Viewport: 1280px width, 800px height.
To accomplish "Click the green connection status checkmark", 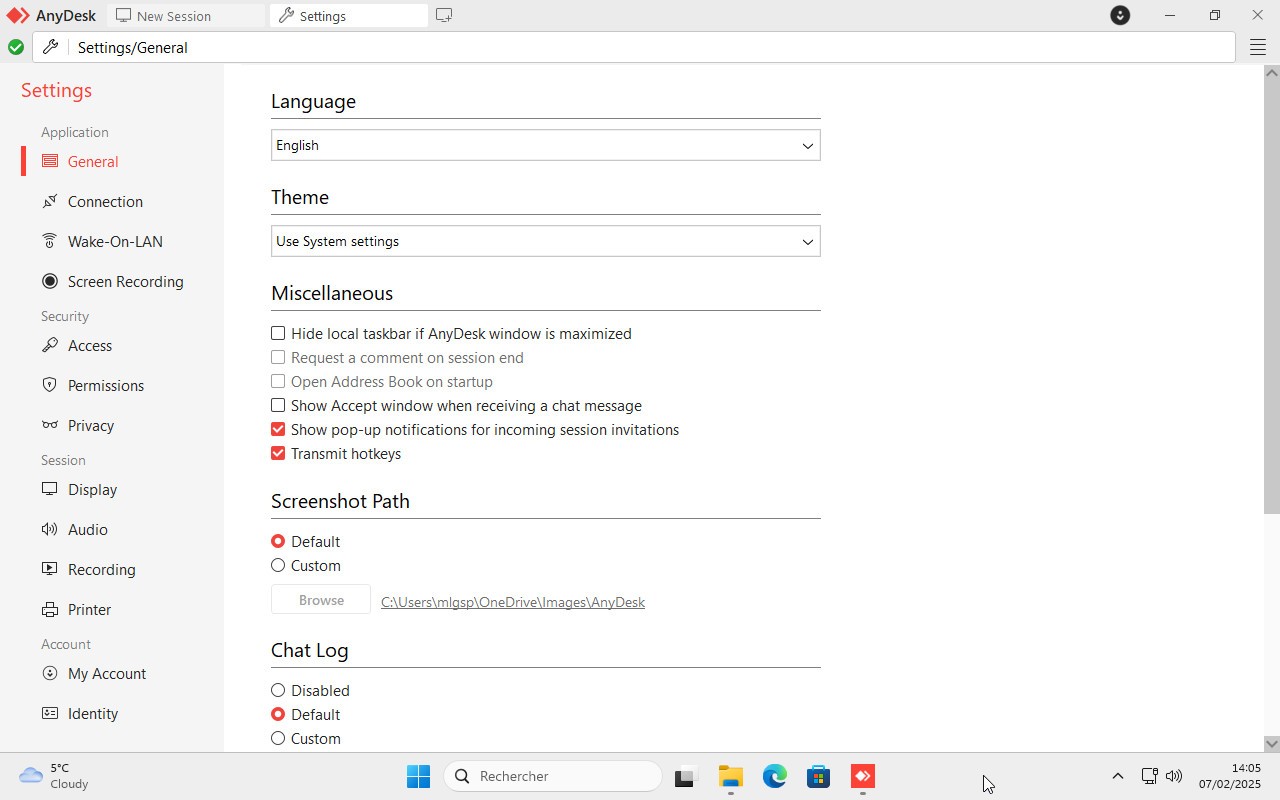I will (x=16, y=47).
